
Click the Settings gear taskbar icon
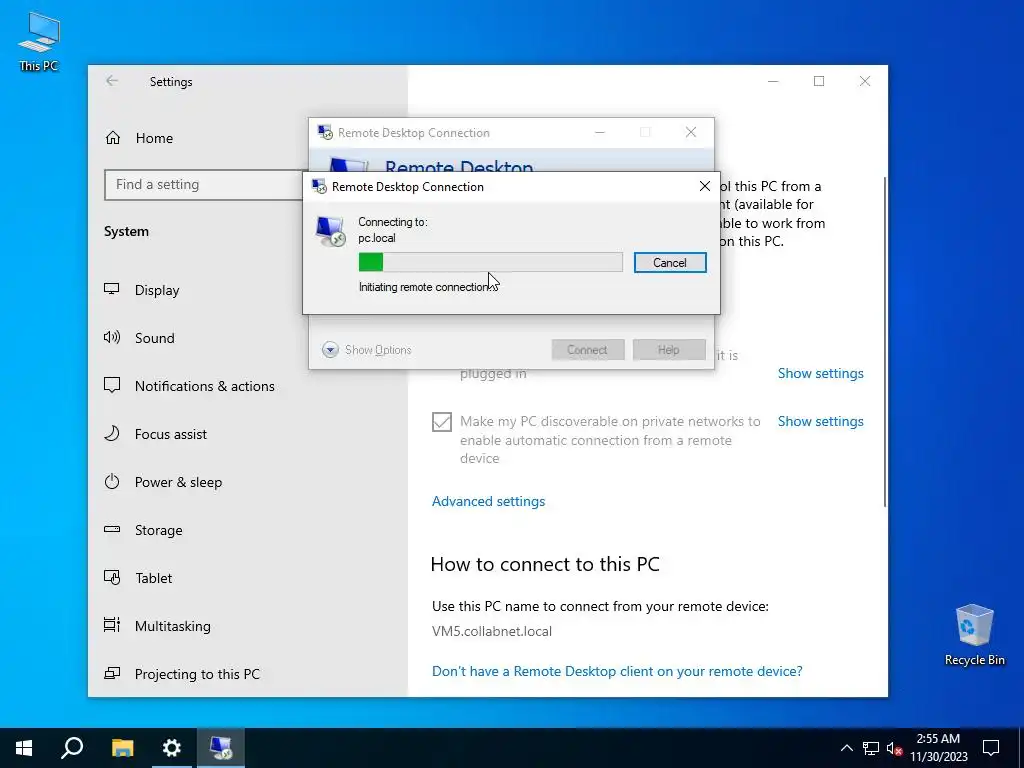172,748
